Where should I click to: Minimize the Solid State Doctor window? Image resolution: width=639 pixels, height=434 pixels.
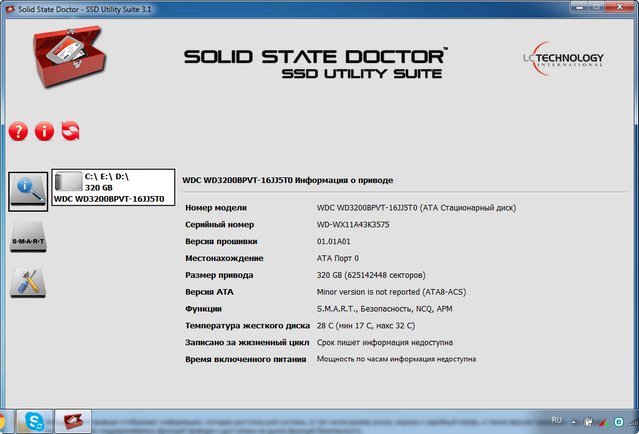tap(580, 7)
